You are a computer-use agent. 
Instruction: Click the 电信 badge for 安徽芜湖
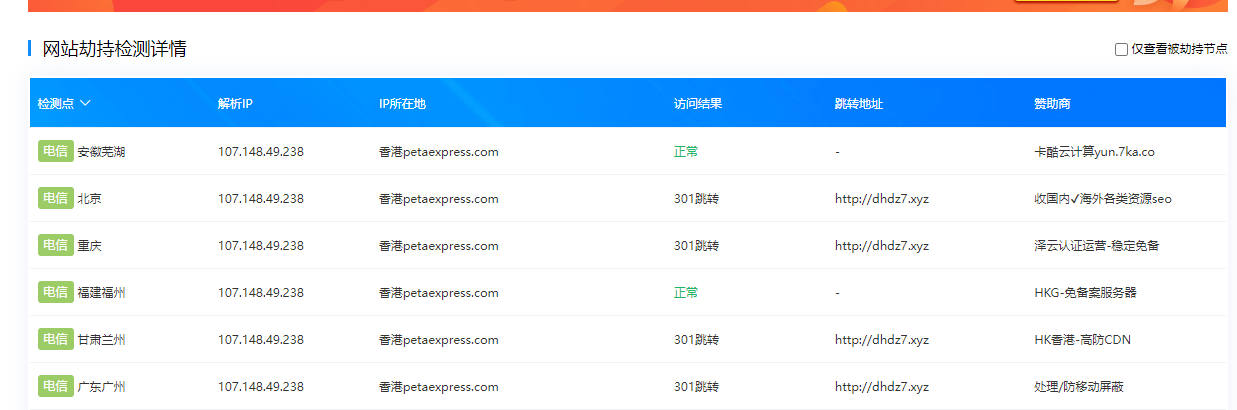[x=55, y=152]
